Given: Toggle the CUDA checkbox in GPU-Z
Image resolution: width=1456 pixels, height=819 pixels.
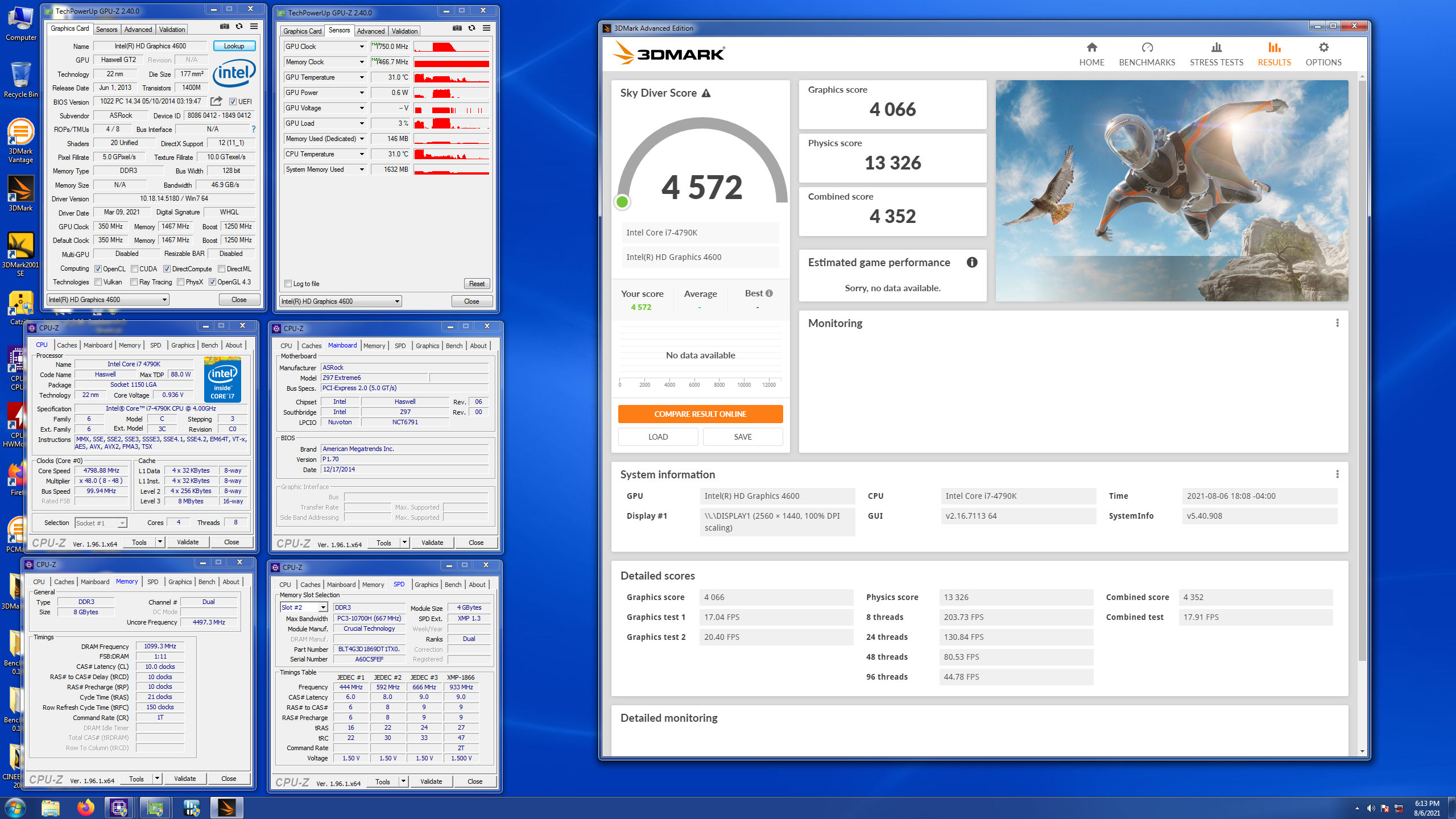Looking at the screenshot, I should (x=134, y=269).
